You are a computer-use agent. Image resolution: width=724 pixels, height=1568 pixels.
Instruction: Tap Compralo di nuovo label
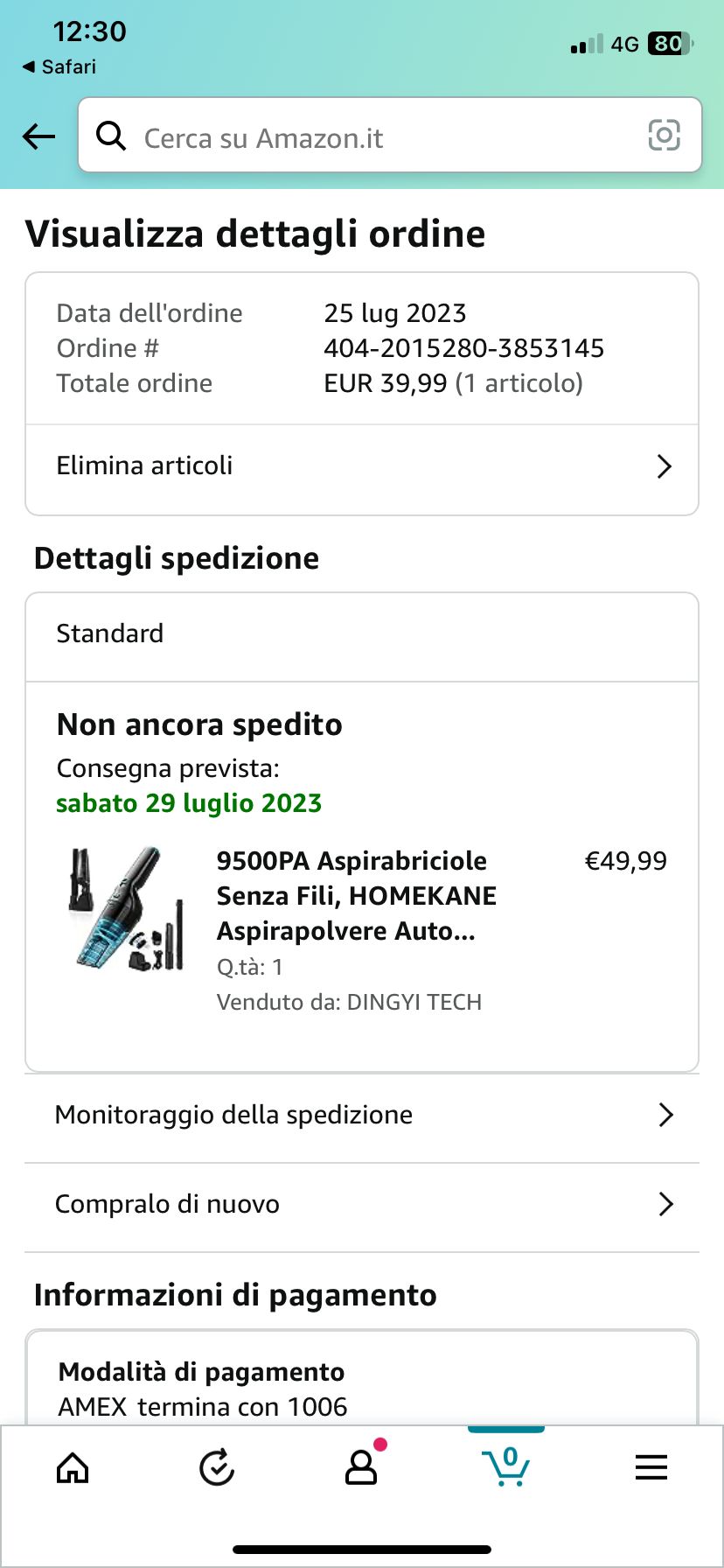pyautogui.click(x=168, y=1204)
